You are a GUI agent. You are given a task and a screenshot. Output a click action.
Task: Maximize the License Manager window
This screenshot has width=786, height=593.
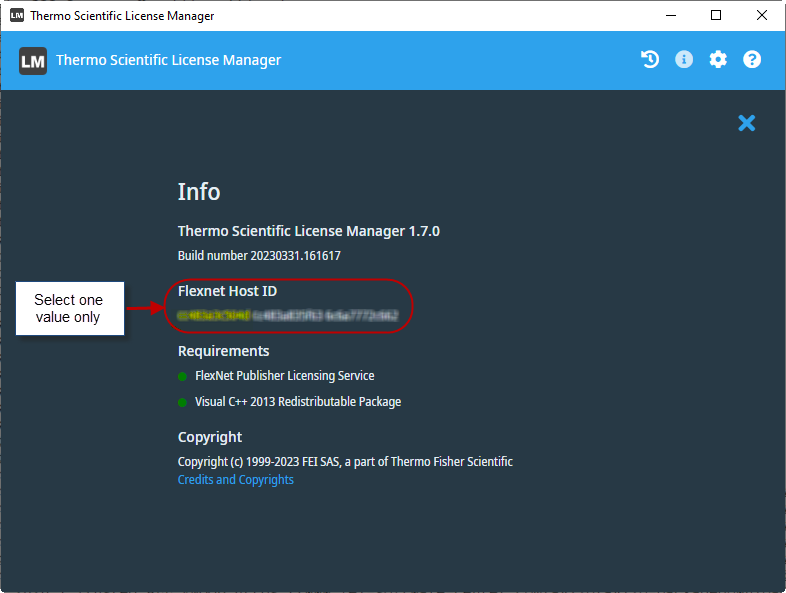pos(716,15)
